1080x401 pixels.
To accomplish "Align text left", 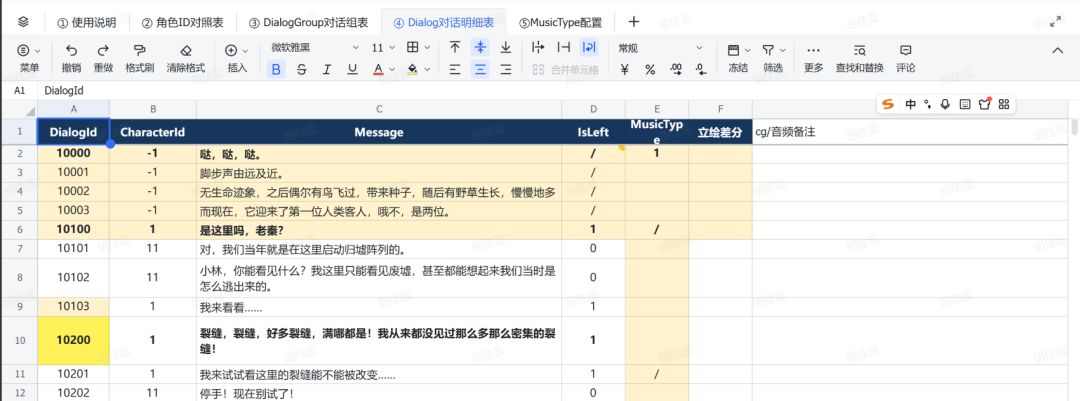I will point(455,69).
